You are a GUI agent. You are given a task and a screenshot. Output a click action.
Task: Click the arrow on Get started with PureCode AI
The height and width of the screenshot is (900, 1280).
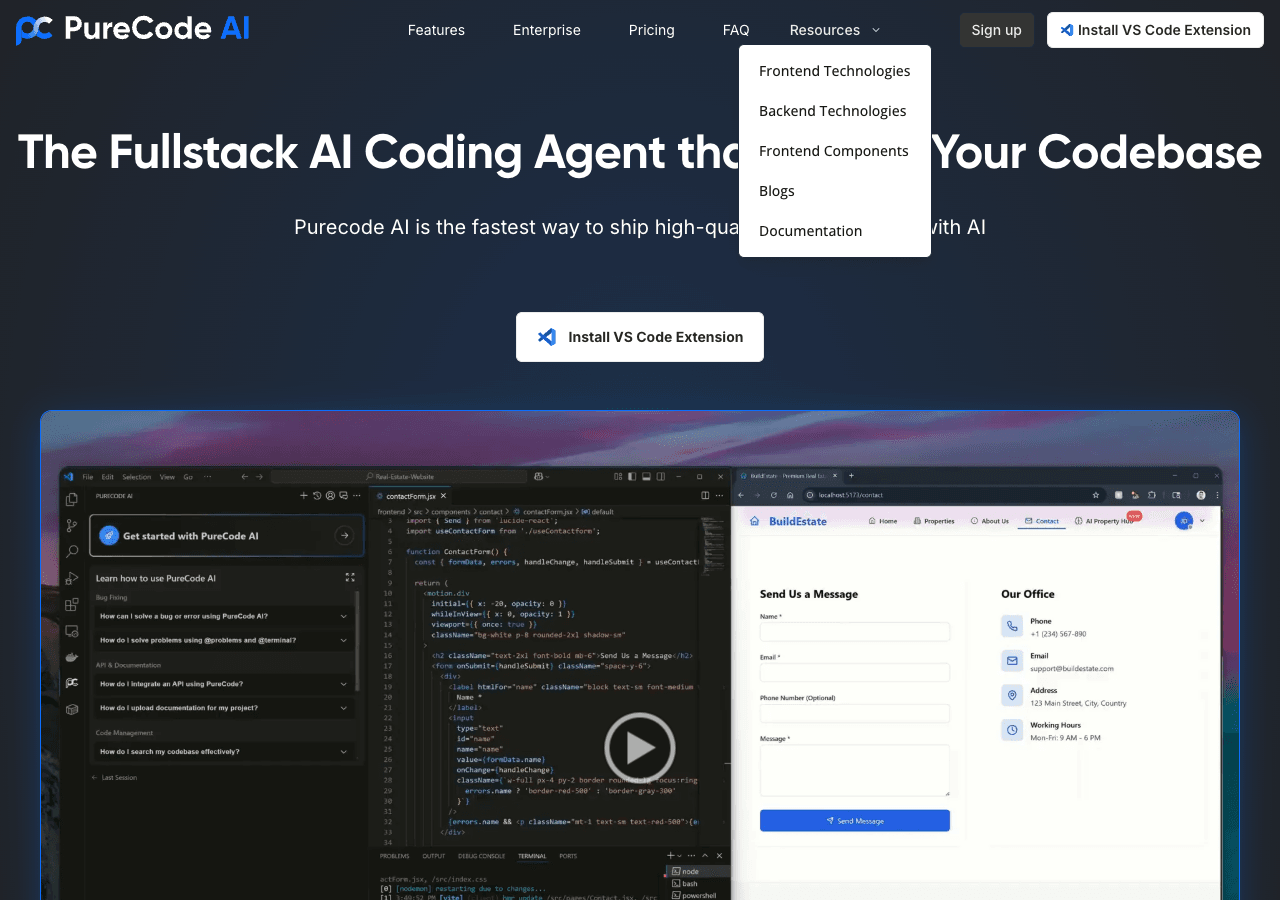pos(344,536)
